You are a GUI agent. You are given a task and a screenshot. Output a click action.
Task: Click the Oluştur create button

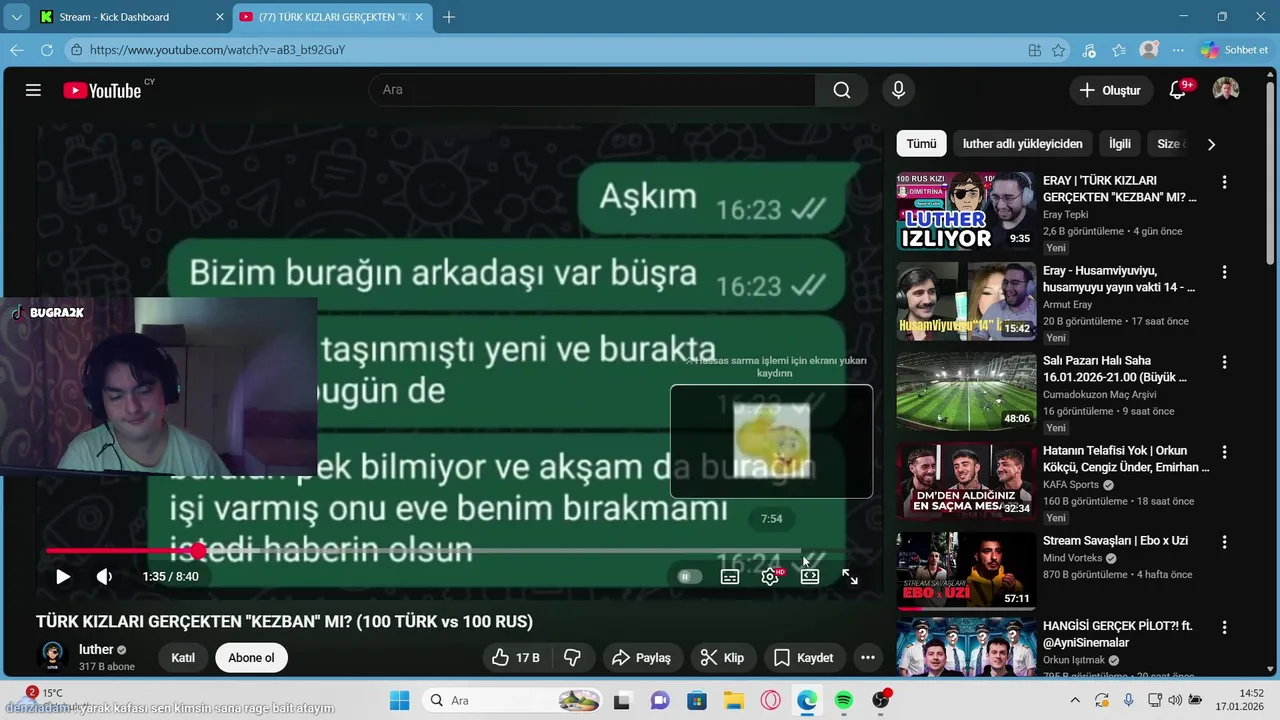(x=1110, y=90)
